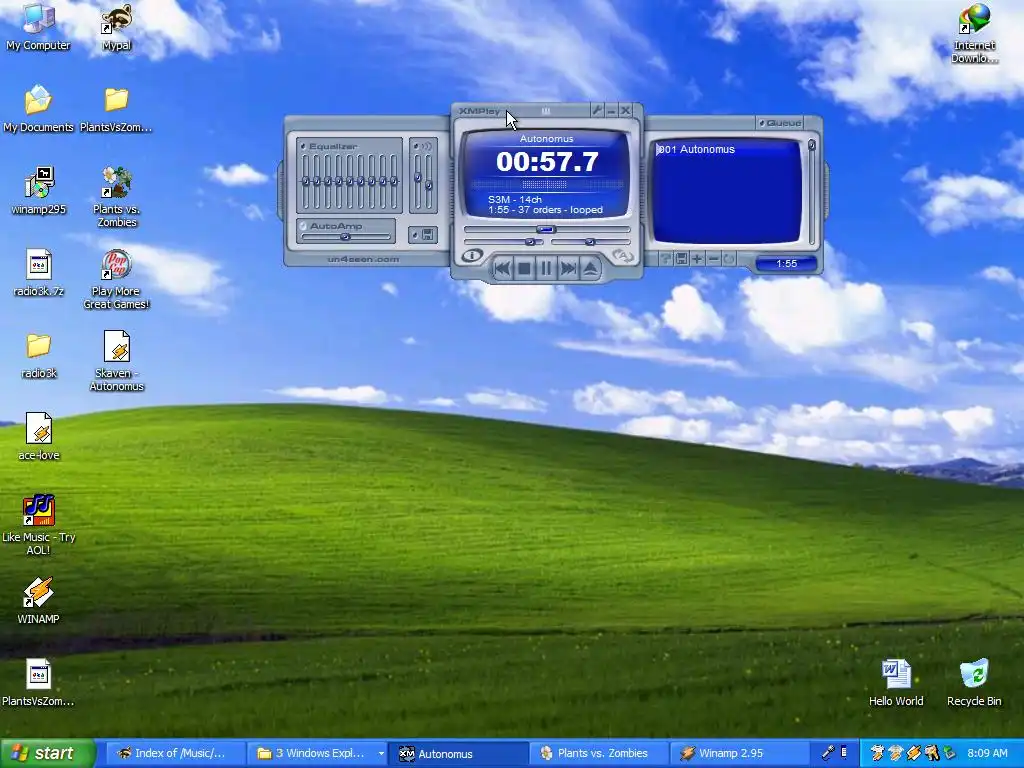1024x768 pixels.
Task: Open the Windows start menu
Action: coord(48,753)
